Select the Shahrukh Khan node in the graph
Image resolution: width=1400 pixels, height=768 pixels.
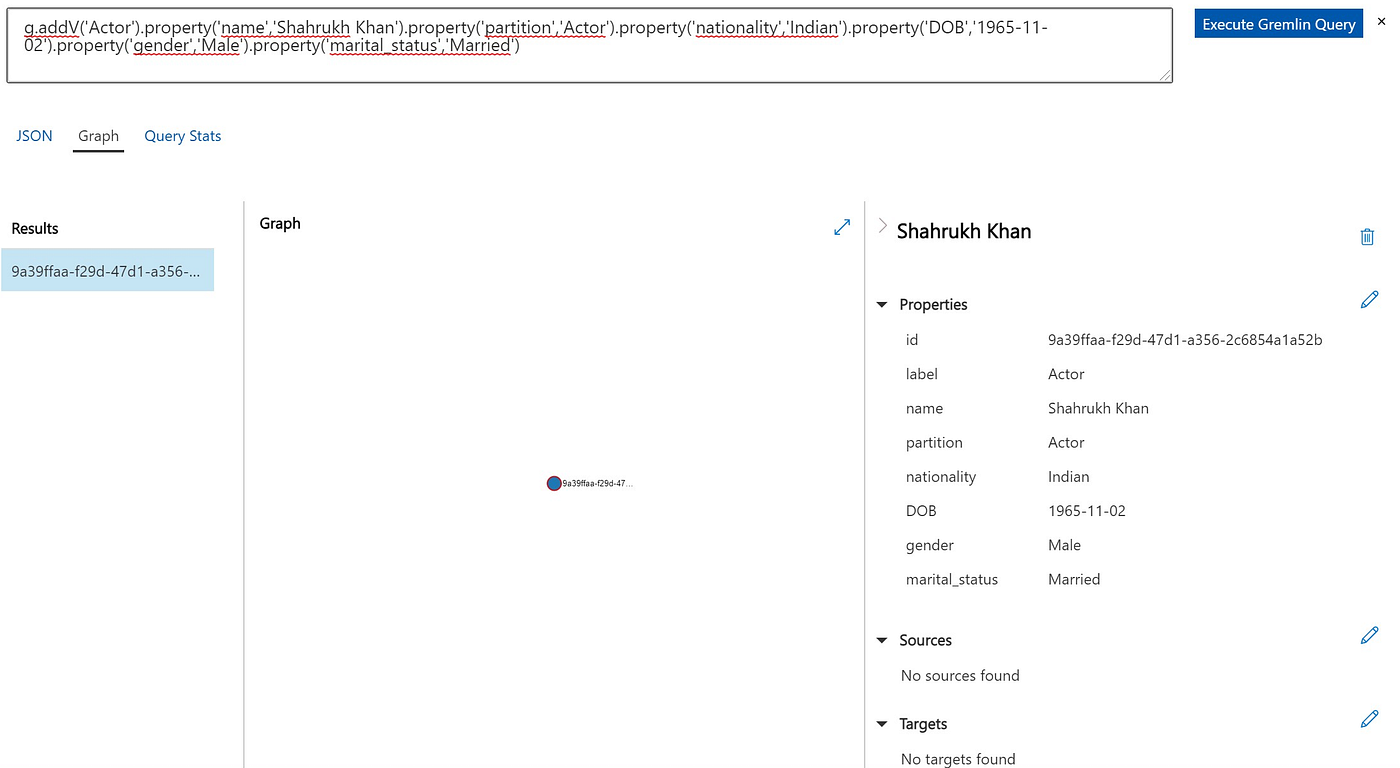coord(554,483)
